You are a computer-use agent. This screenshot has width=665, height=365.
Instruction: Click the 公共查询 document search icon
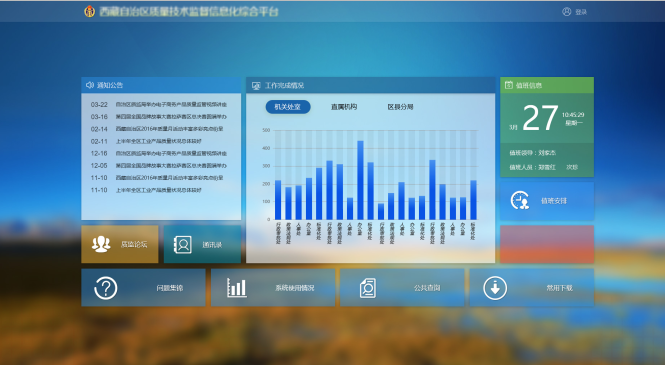coord(368,288)
